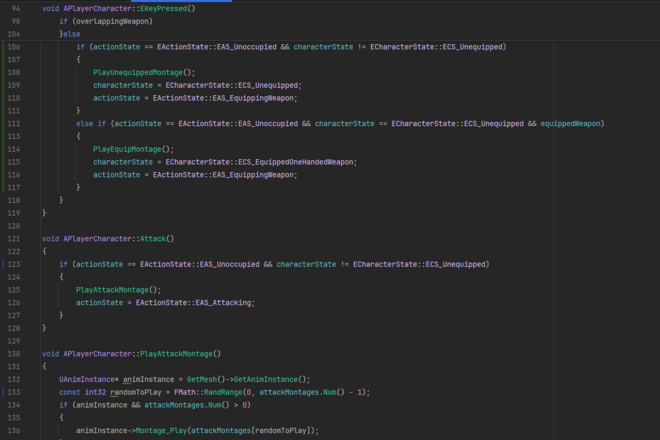
Task: Click line number 121 in gutter
Action: click(x=14, y=239)
